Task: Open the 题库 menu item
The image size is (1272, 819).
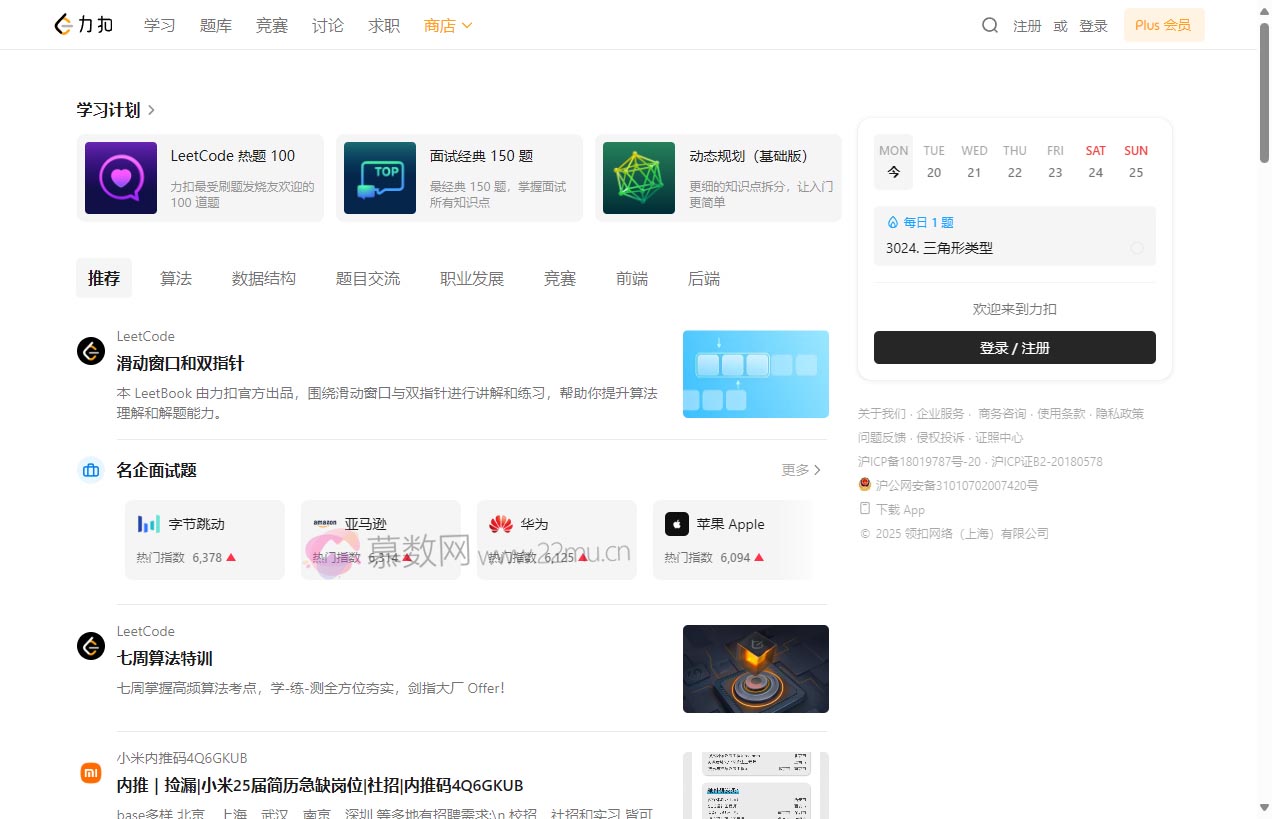Action: [215, 25]
